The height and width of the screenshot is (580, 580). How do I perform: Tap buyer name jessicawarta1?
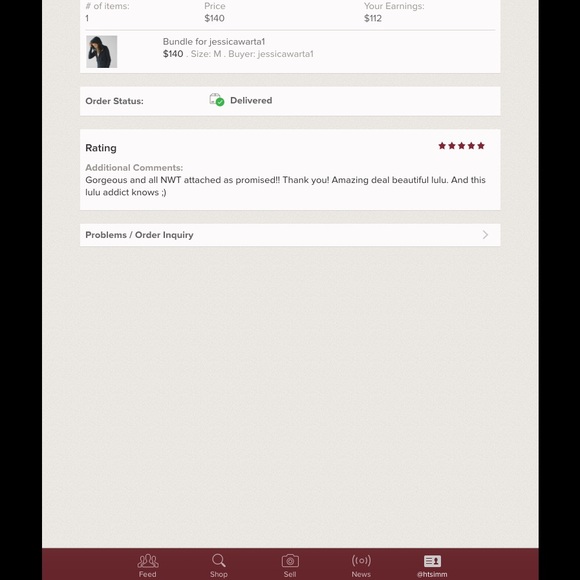point(286,54)
